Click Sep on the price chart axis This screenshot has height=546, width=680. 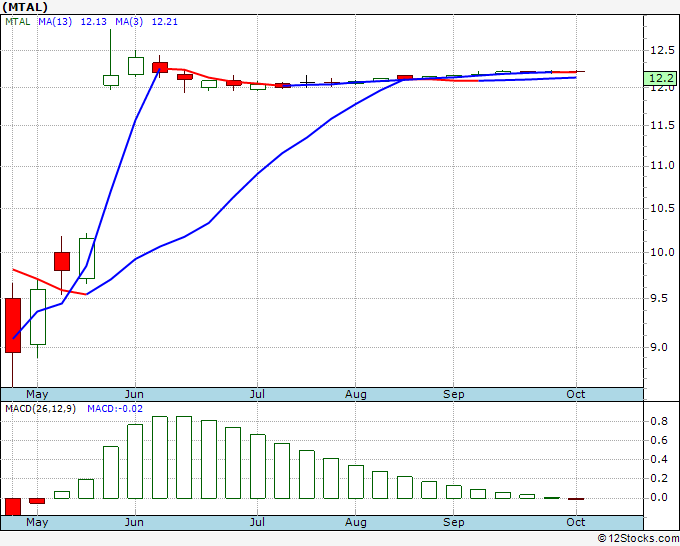pos(454,394)
